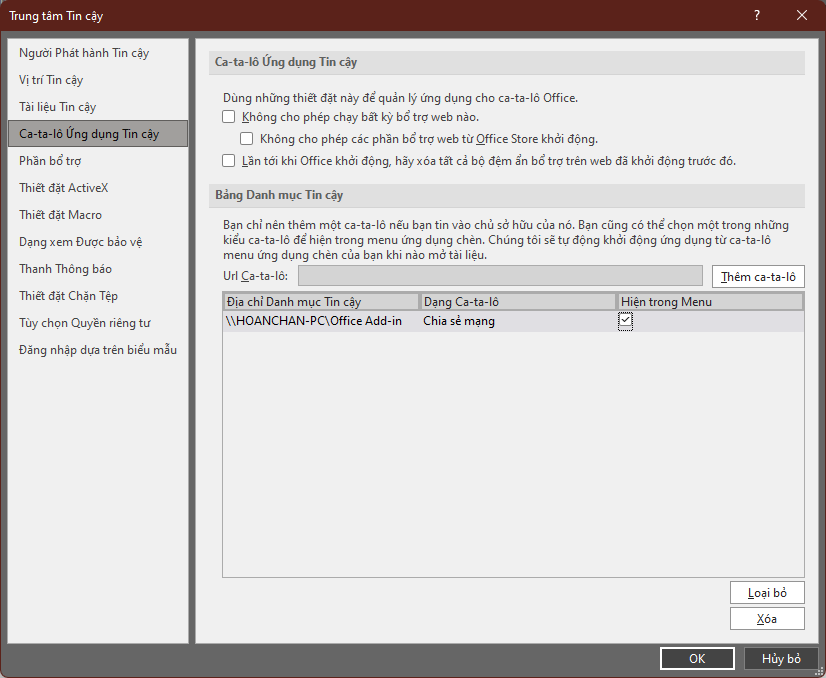
Task: Select Dạng xem Được bảo vệ
Action: [x=80, y=242]
